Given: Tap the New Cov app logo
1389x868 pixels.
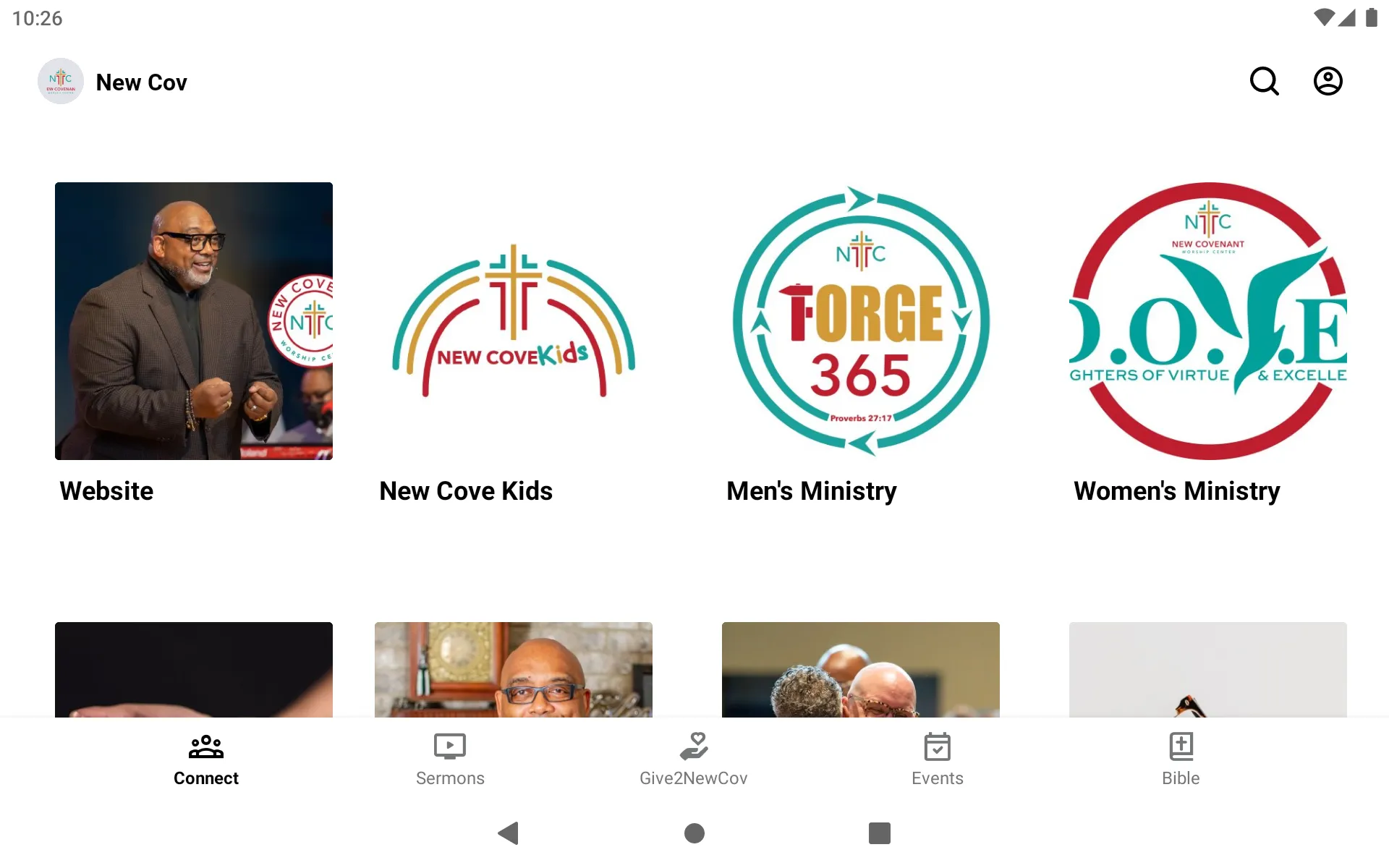Looking at the screenshot, I should click(60, 81).
